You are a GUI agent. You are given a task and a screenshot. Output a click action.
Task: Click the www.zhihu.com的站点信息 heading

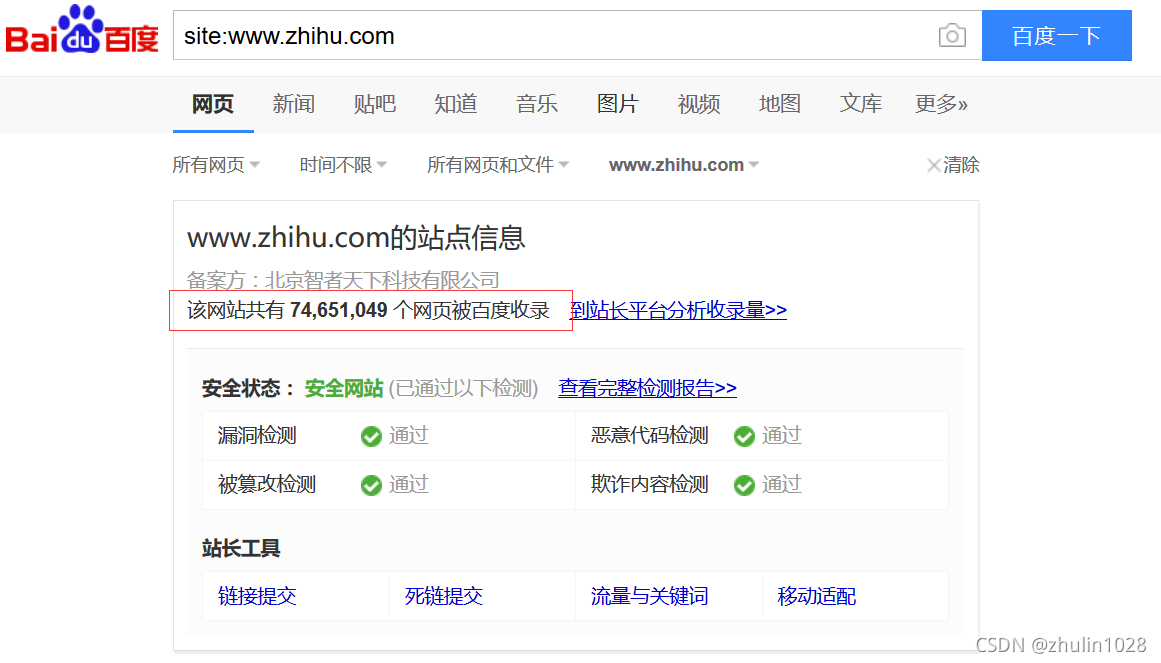pyautogui.click(x=356, y=238)
